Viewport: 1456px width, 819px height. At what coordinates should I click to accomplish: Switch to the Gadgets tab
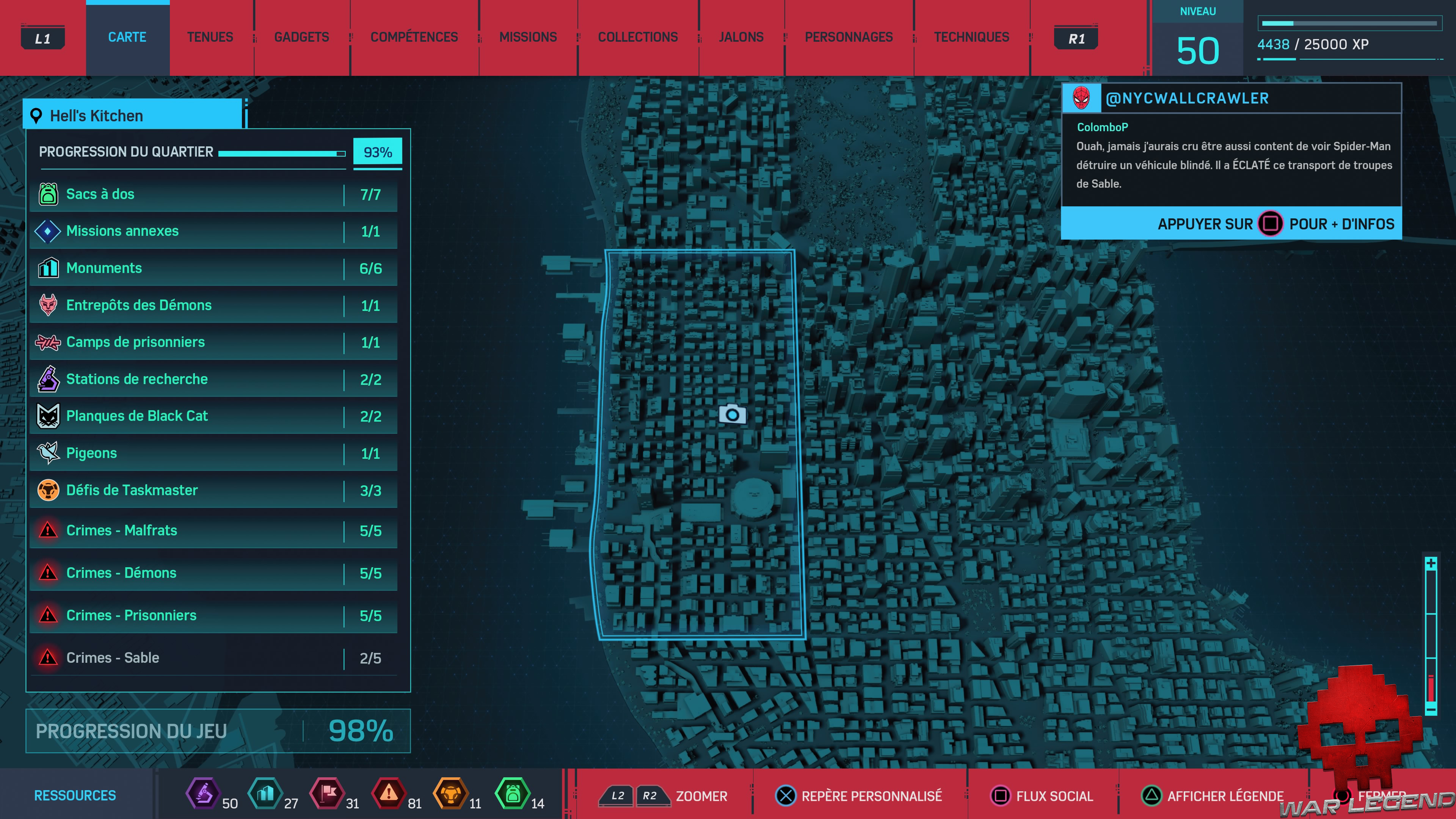click(x=301, y=37)
